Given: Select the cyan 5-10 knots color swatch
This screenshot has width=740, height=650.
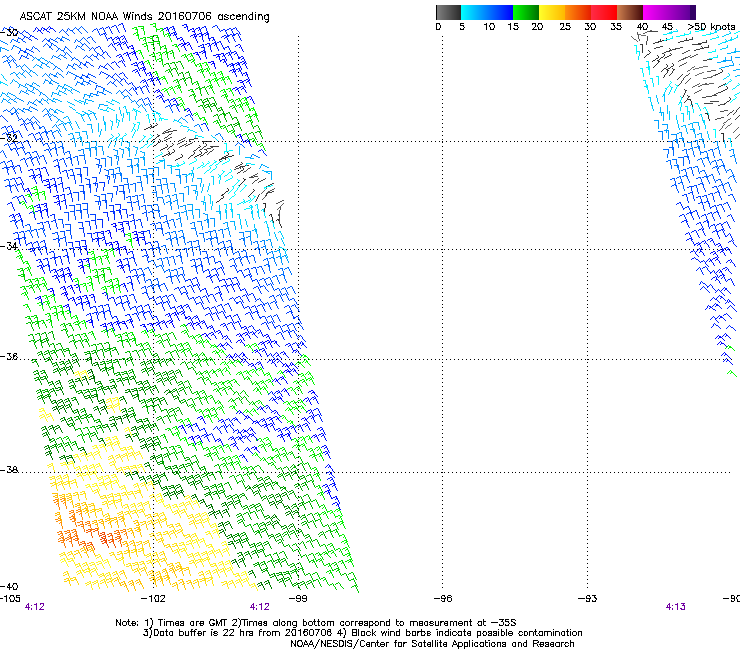Looking at the screenshot, I should pyautogui.click(x=474, y=12).
